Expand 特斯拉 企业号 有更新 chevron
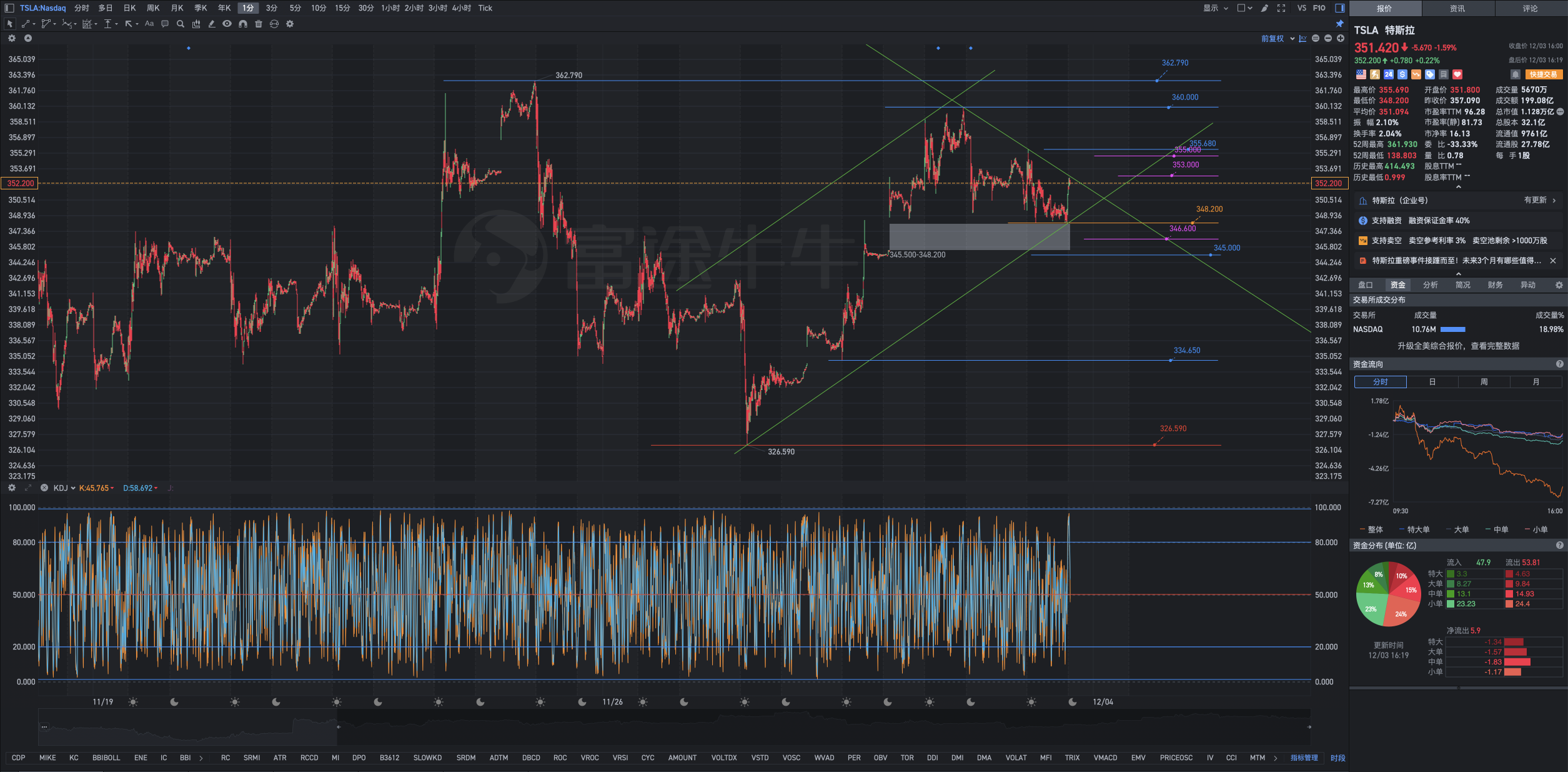Screen dimensions: 1568x772 (1554, 201)
